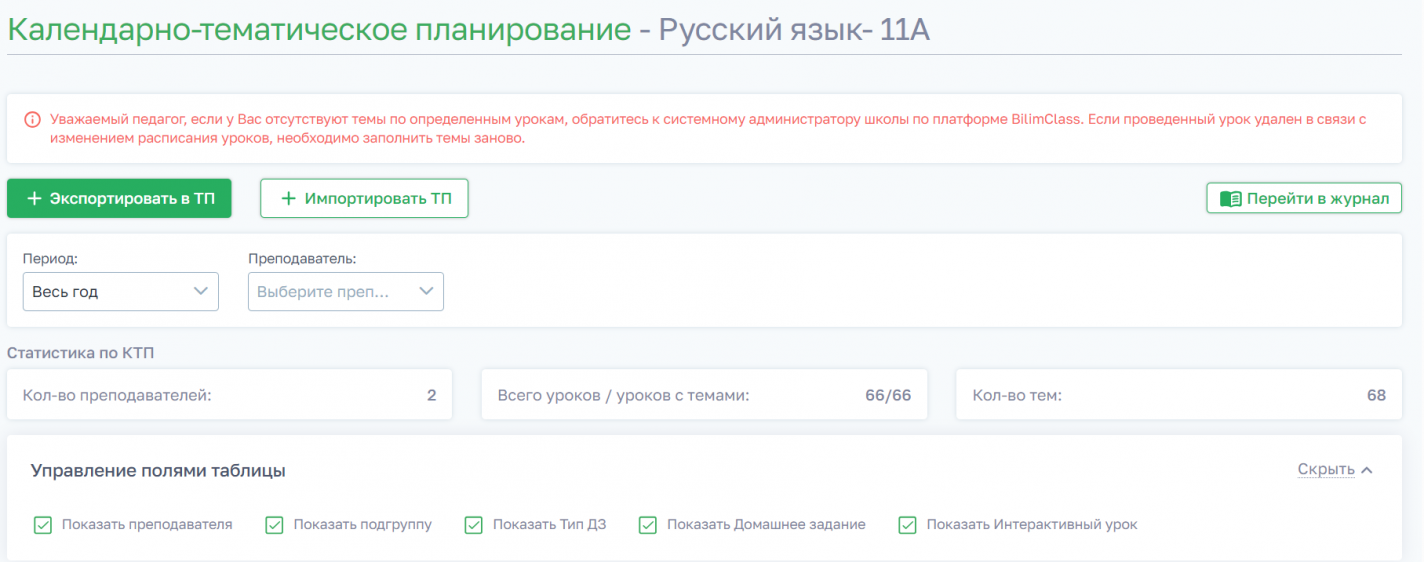Viewport: 1424px width, 562px height.
Task: Toggle the Показать подгруппу checkbox
Action: click(274, 525)
